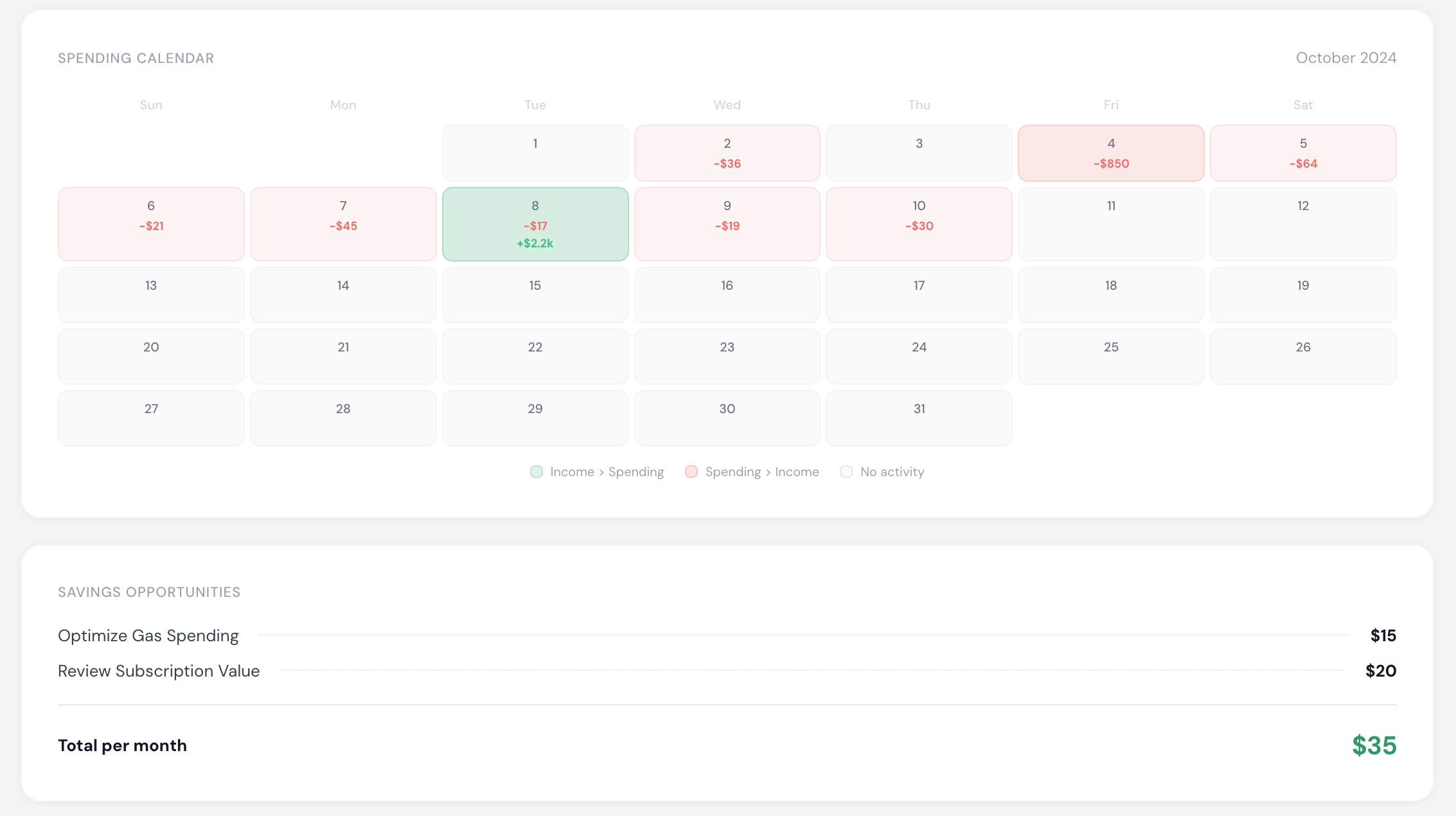Open the "Review Subscription Value" savings item
The height and width of the screenshot is (816, 1456).
(x=159, y=671)
